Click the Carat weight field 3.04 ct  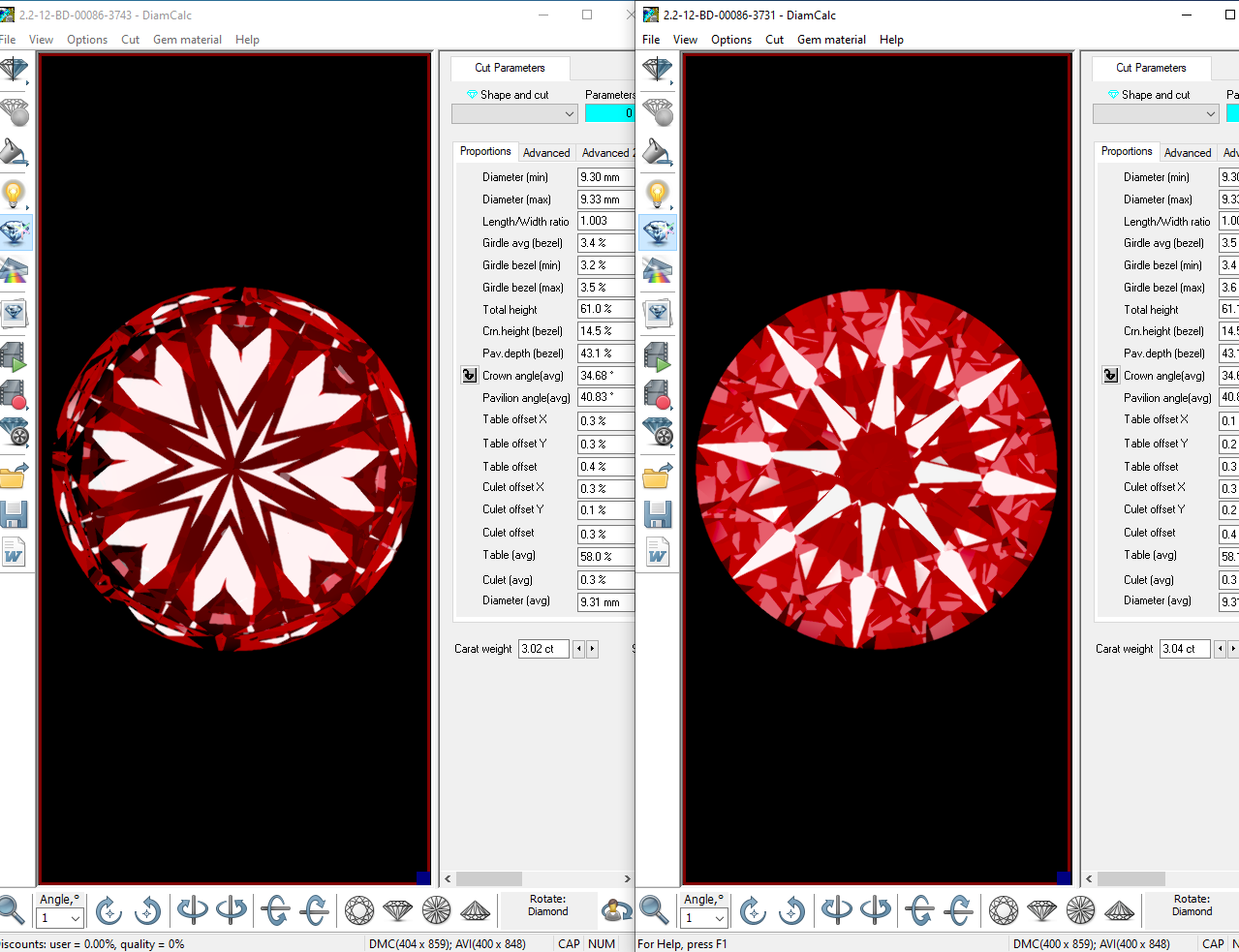1185,649
